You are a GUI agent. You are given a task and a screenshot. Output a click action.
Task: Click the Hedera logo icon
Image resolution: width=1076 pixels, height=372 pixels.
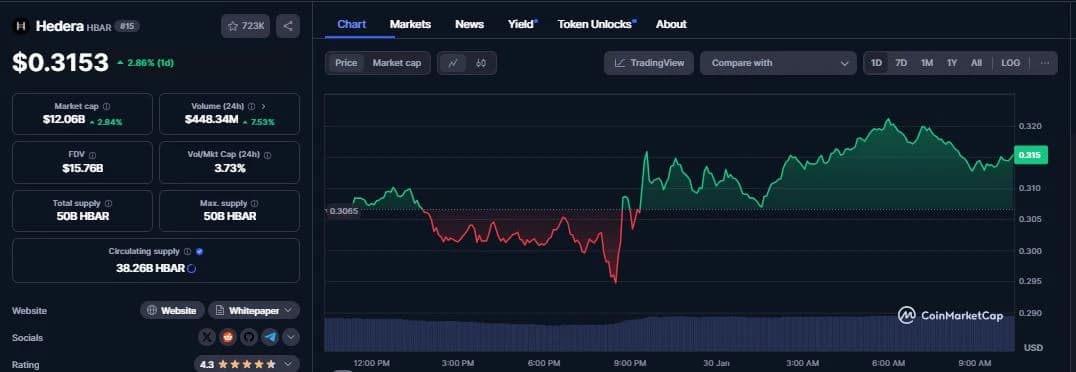21,26
